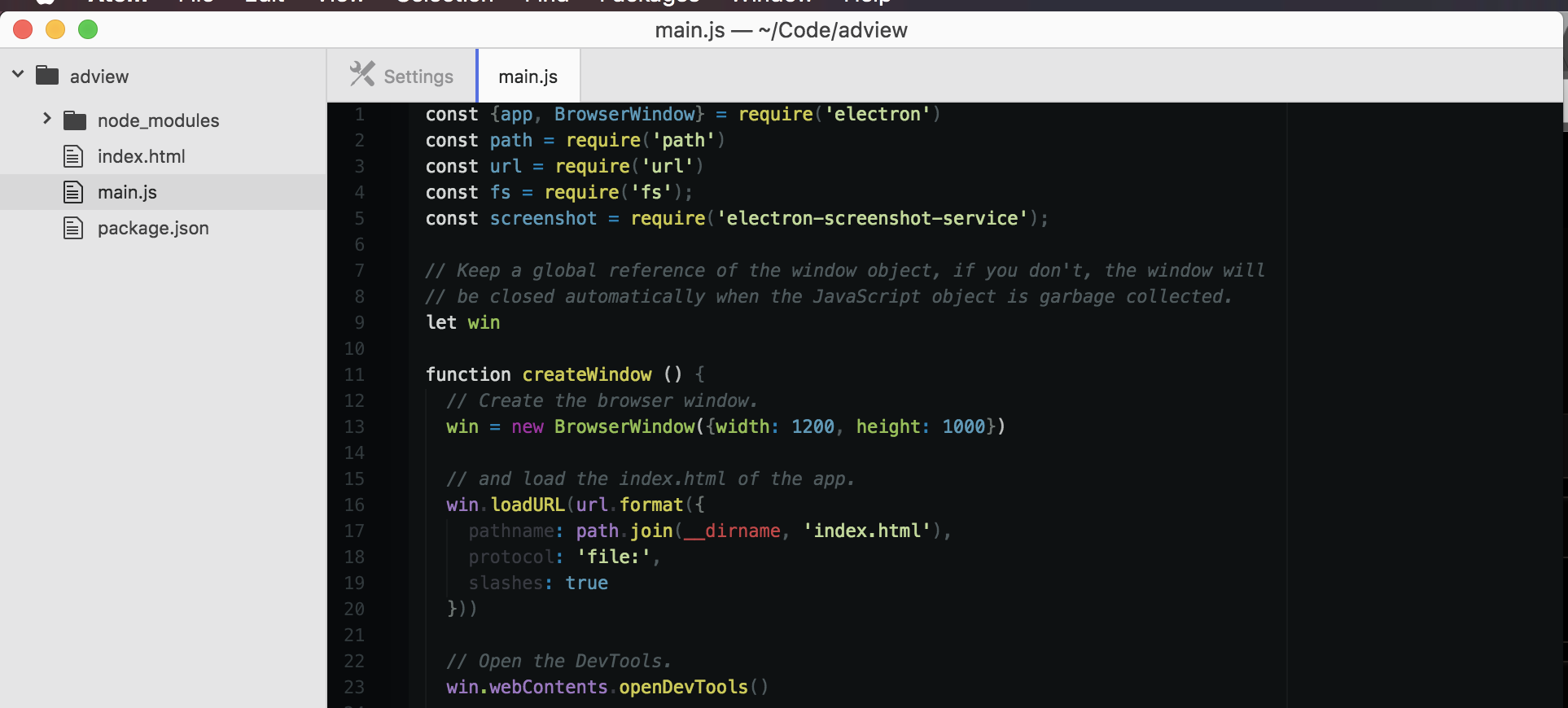Select the adview project root label

point(99,76)
